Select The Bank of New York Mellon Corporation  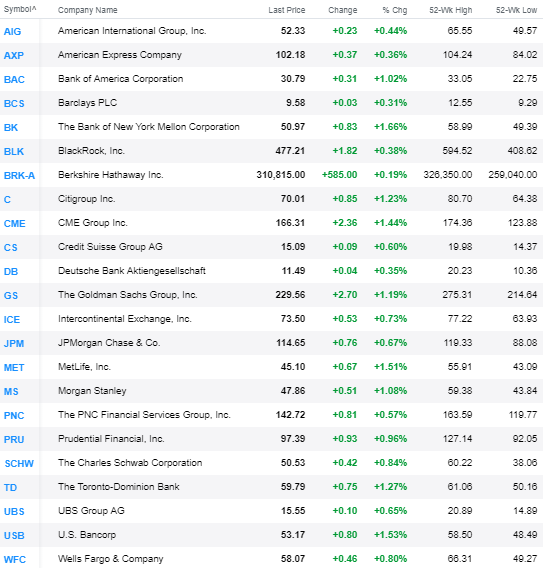tap(149, 127)
